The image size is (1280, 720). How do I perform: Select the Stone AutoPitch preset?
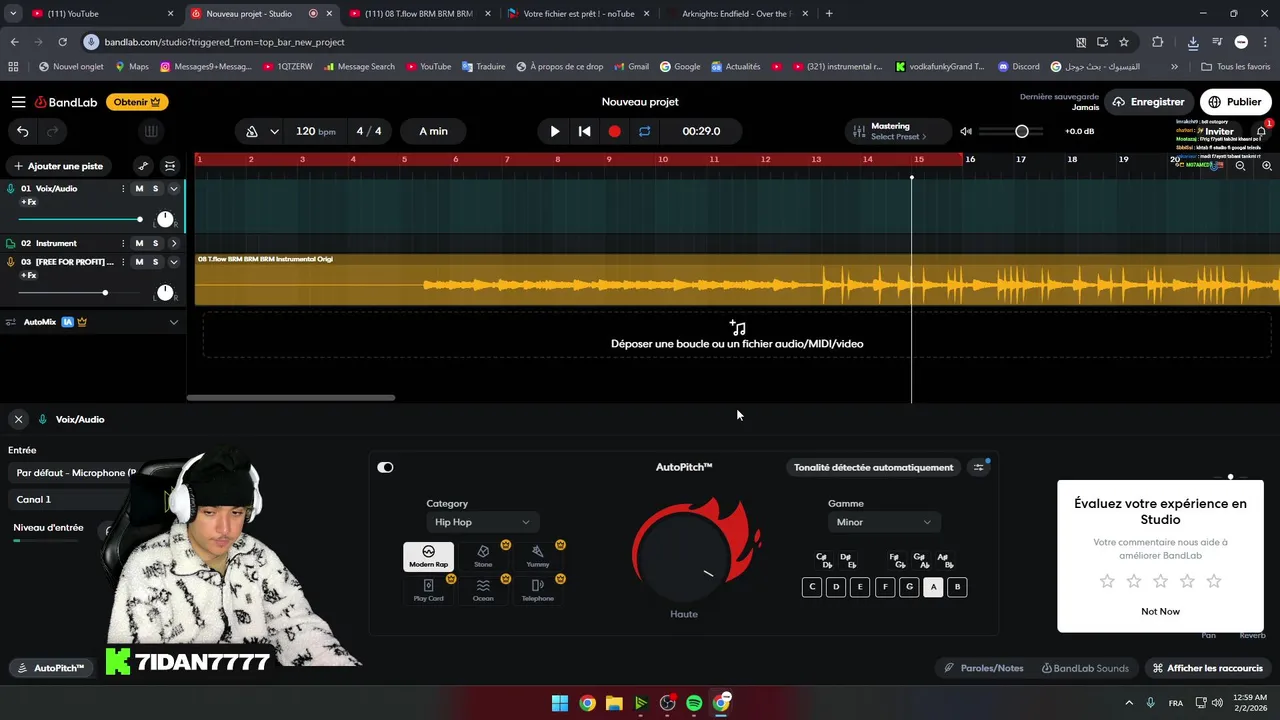coord(483,557)
